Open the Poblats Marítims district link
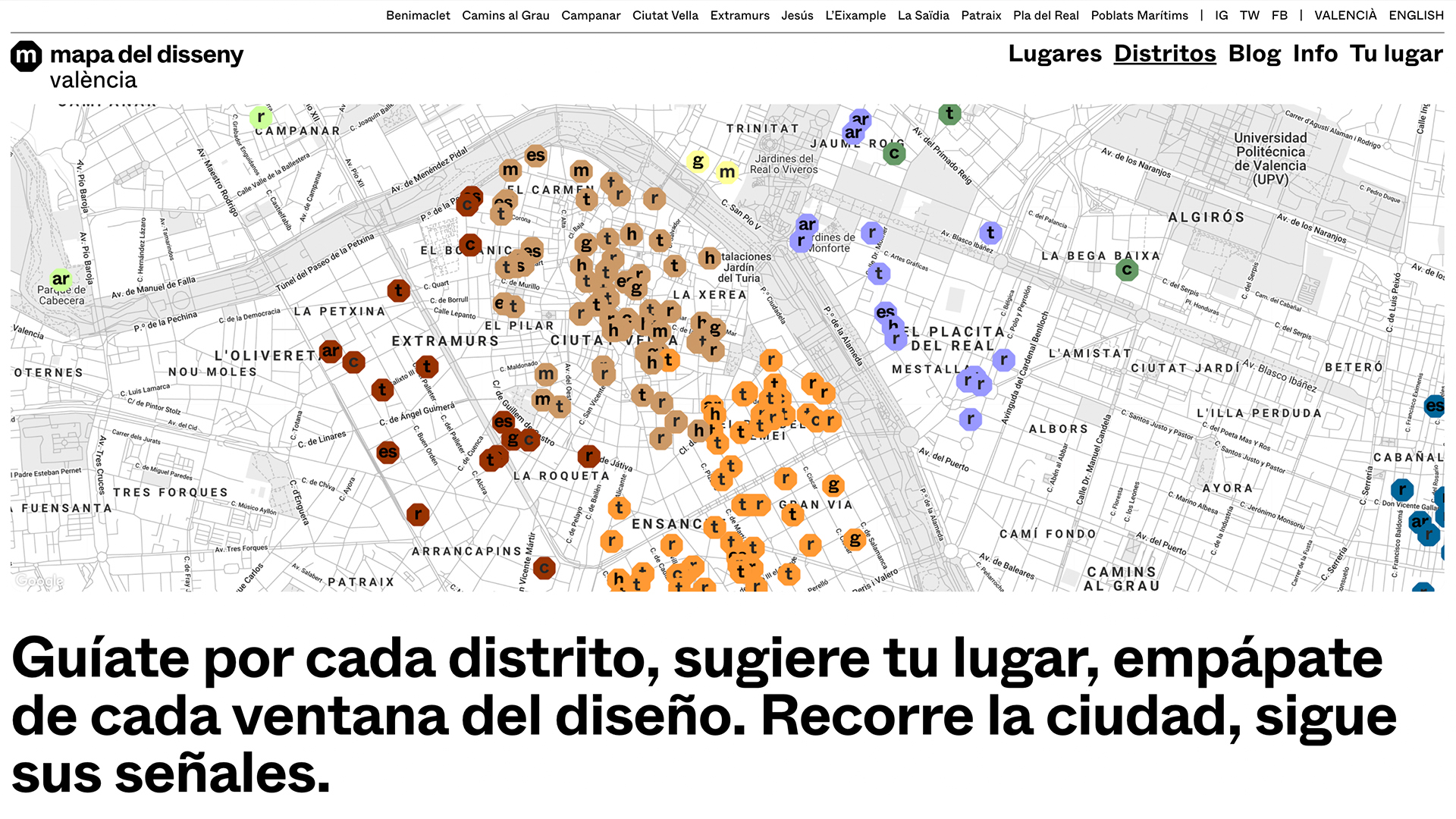This screenshot has width=1456, height=819. point(1139,15)
